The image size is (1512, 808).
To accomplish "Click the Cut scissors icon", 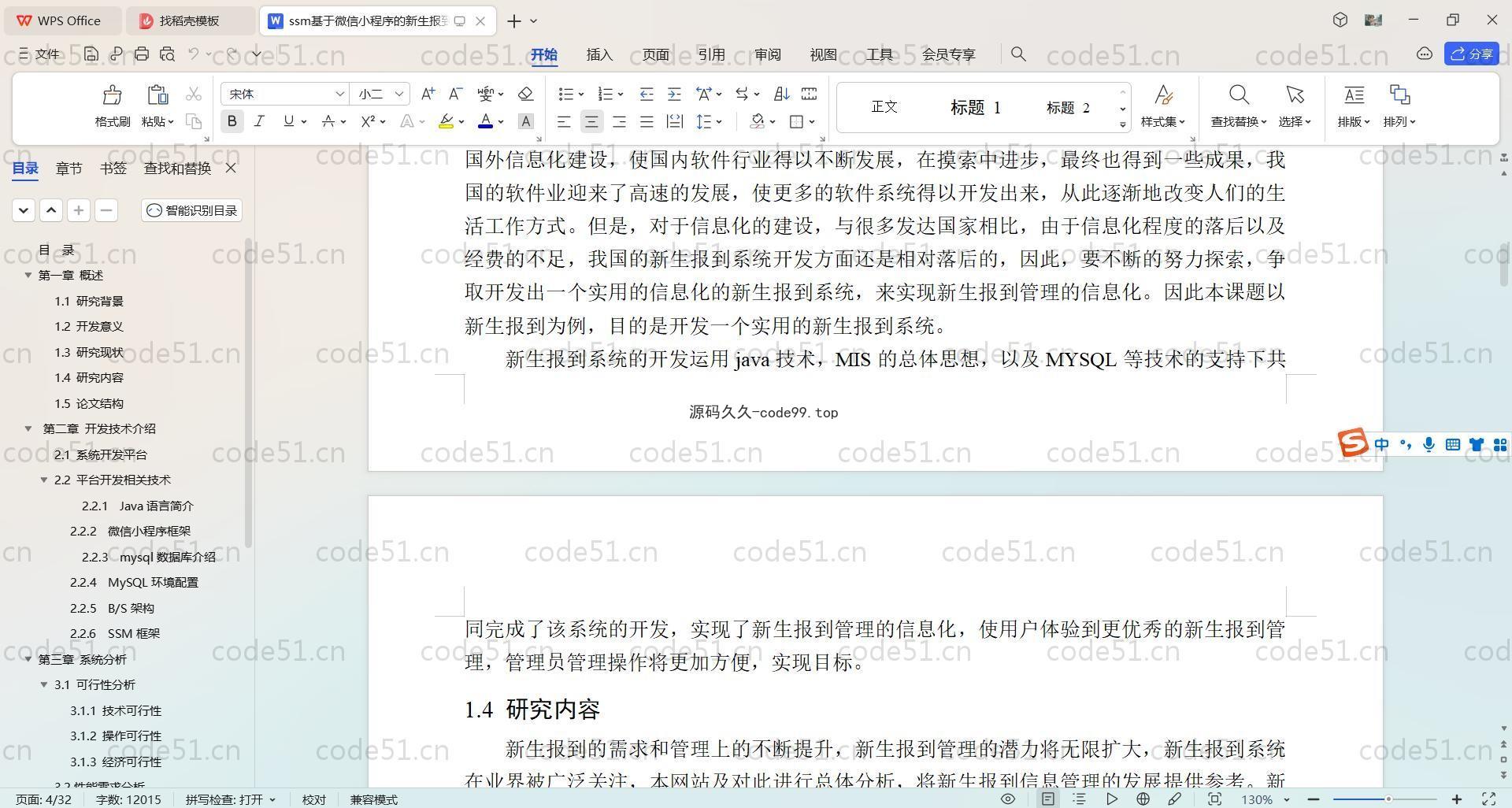I will point(194,94).
